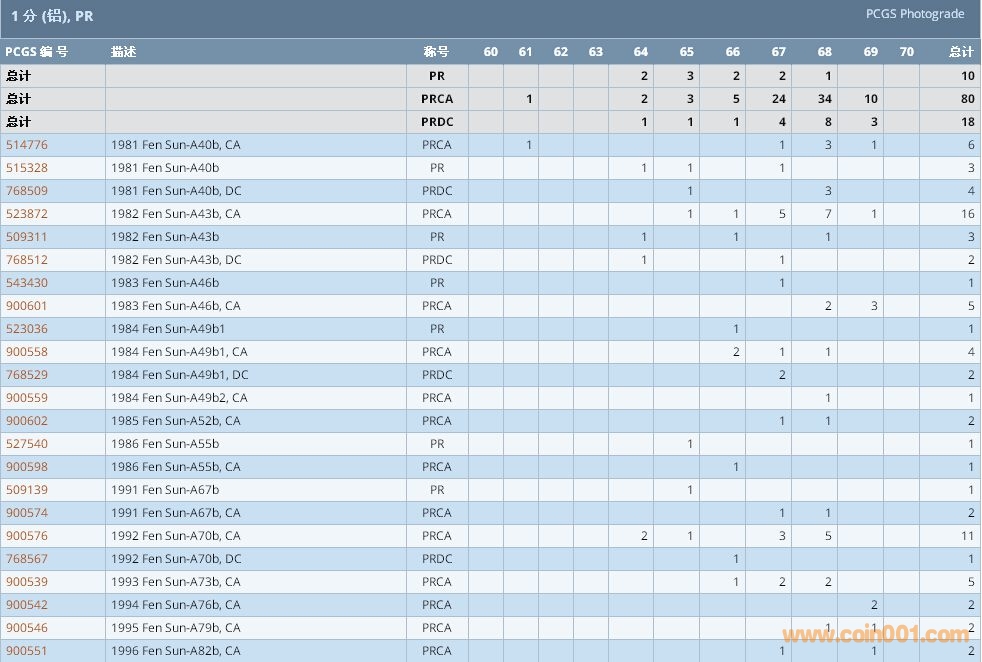
Task: Select PCGS number 523872 link
Action: point(27,214)
